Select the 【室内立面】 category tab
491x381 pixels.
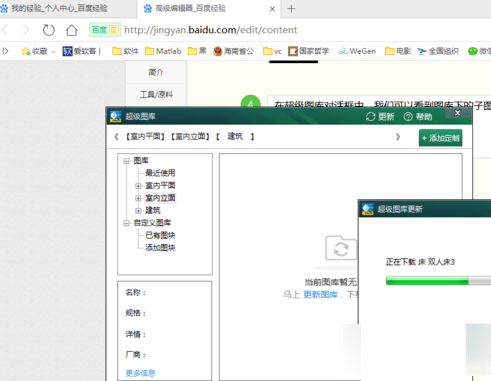190,136
